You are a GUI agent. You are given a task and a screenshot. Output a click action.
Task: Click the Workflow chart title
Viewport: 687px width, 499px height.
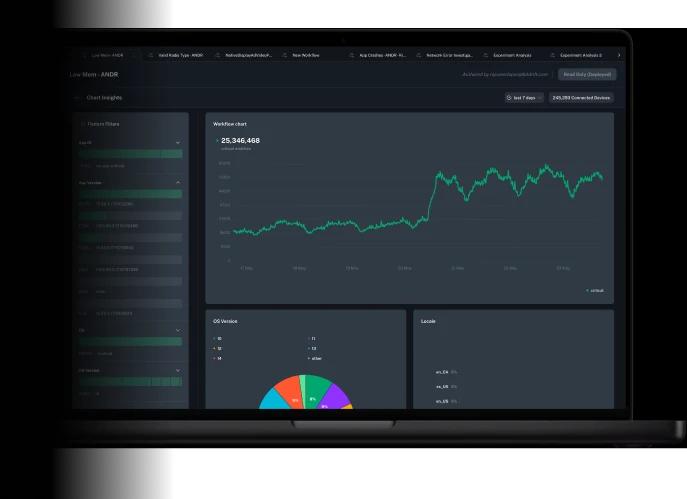(230, 124)
